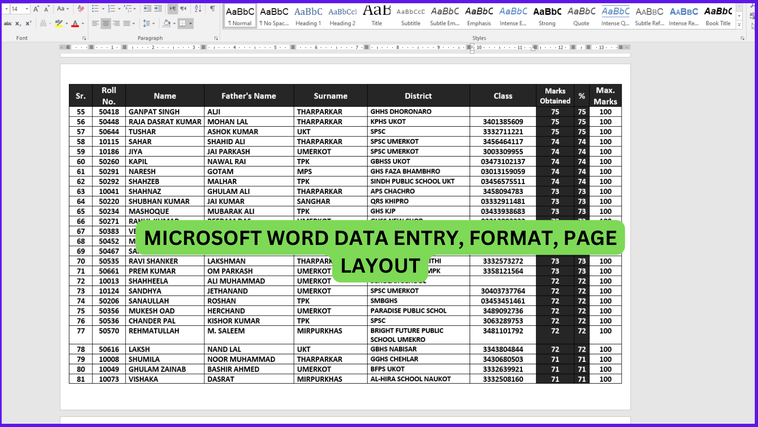Click the Numbering list icon
The image size is (758, 427).
point(111,9)
